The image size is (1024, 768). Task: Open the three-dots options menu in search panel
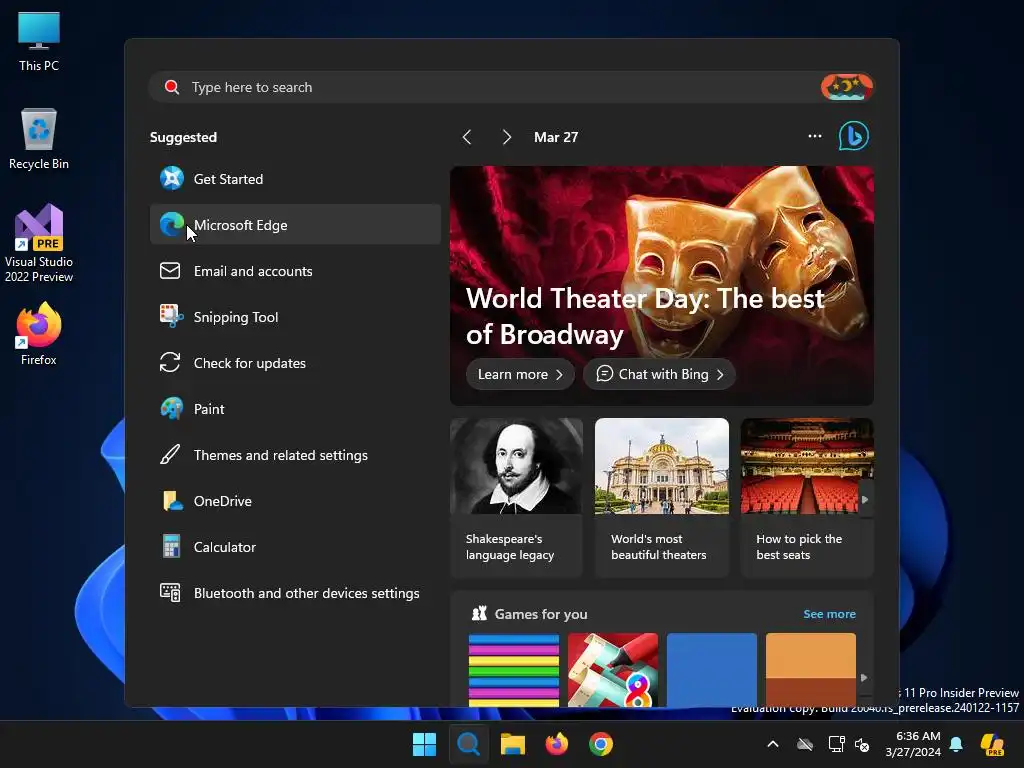pos(814,136)
